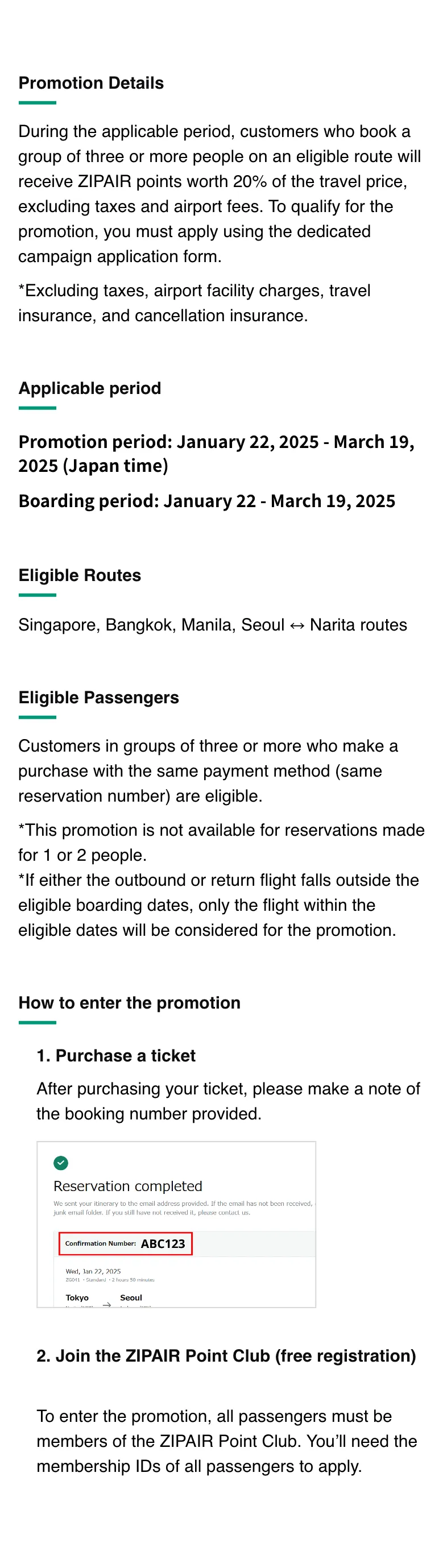Click the not available for 1 or 2 people note

tap(222, 843)
